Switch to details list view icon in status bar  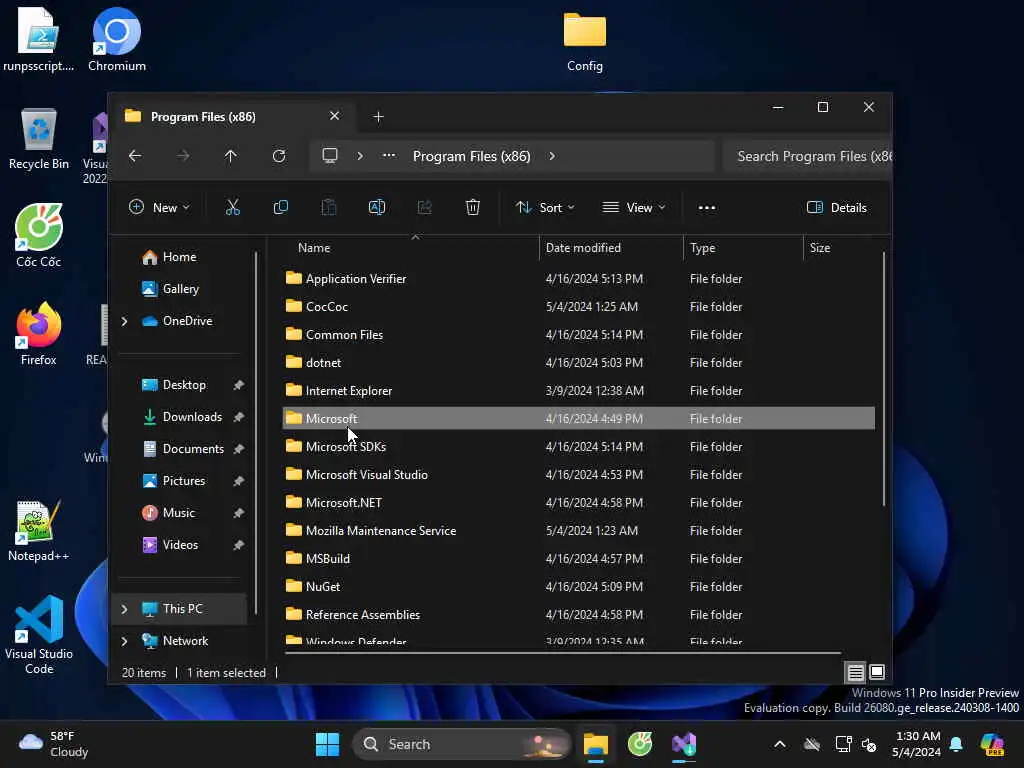tap(856, 672)
